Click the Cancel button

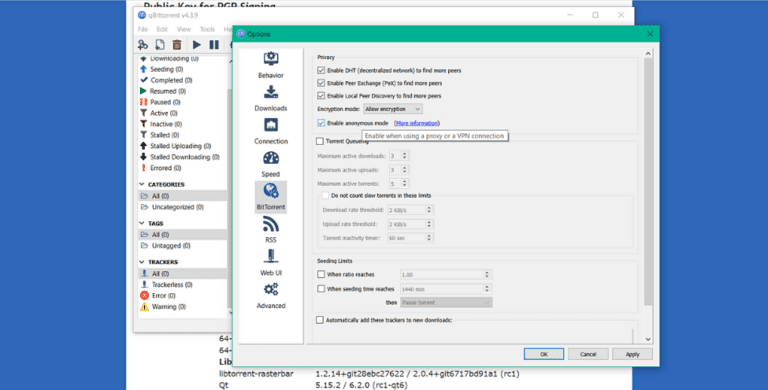point(588,354)
